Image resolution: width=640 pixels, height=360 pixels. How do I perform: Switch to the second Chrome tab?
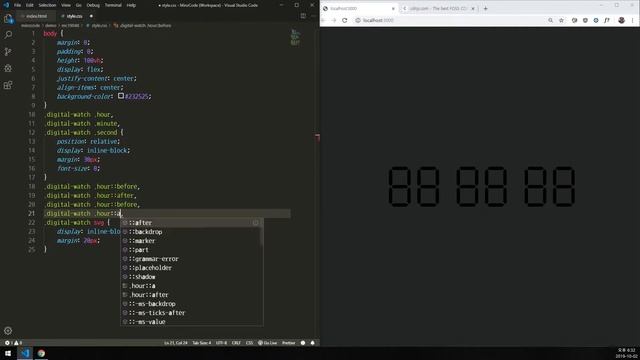pyautogui.click(x=439, y=9)
